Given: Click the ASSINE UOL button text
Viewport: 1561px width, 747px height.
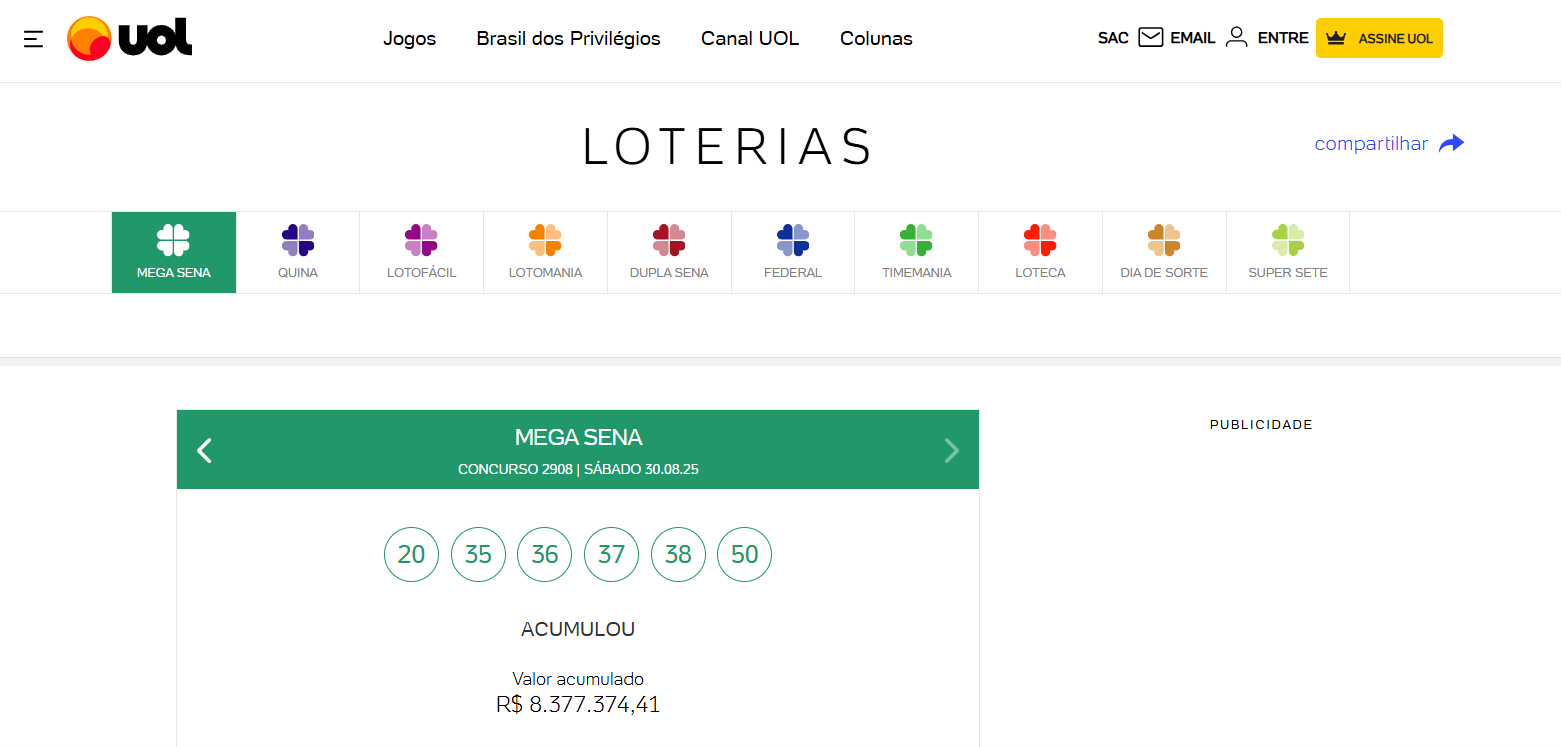Looking at the screenshot, I should [x=1396, y=39].
